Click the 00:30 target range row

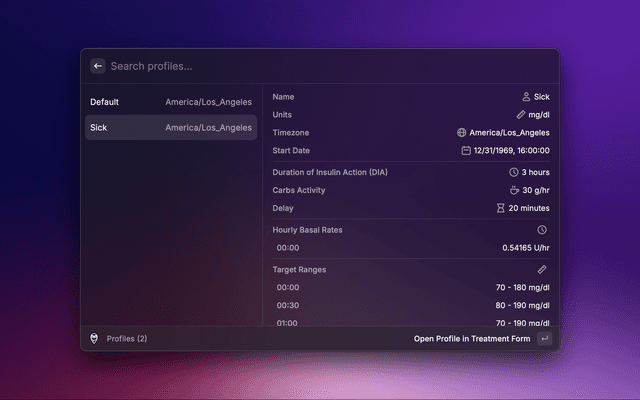click(410, 306)
